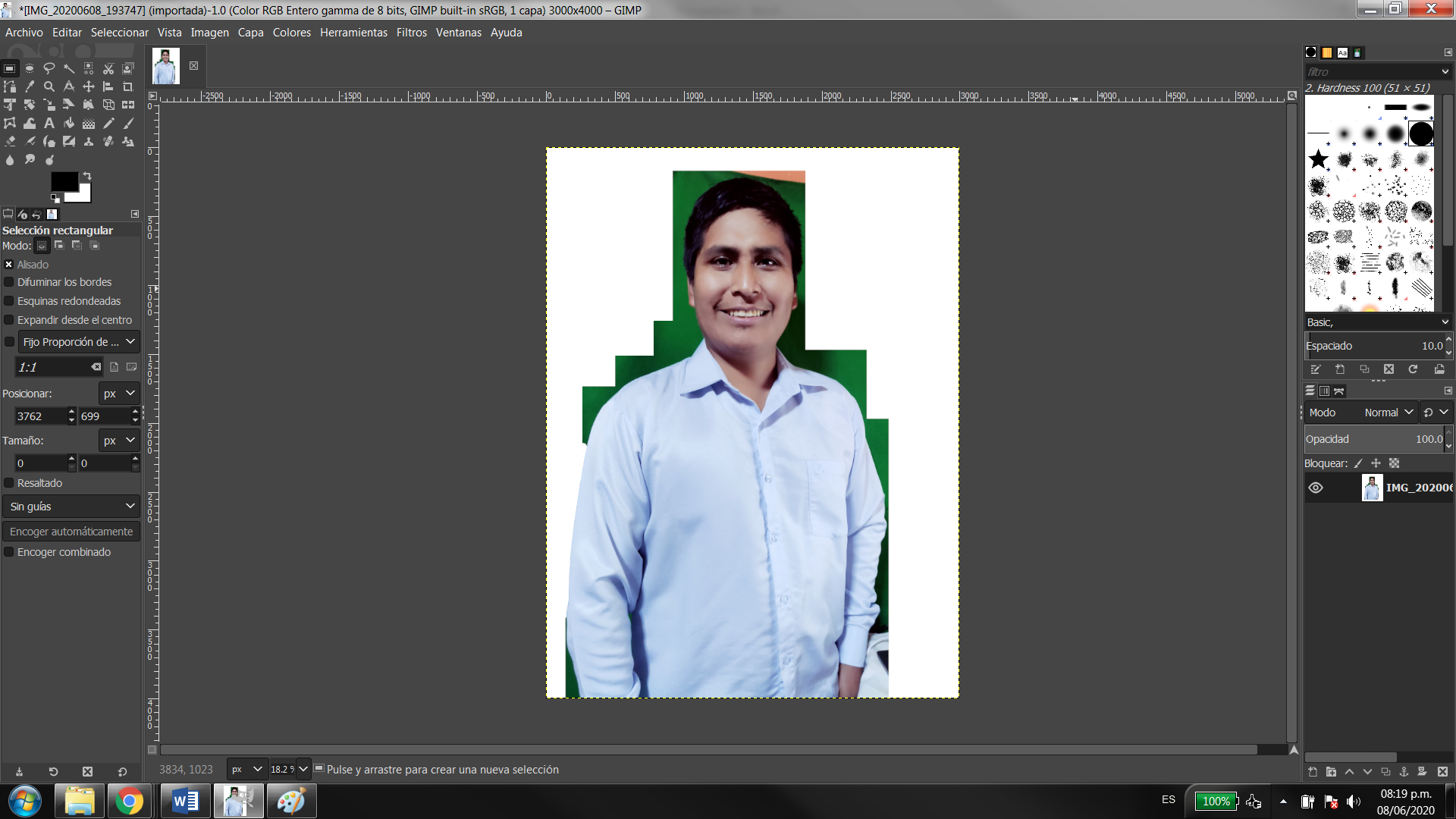Expand the Fijo Proporción de dropdown
This screenshot has width=1456, height=819.
(79, 342)
